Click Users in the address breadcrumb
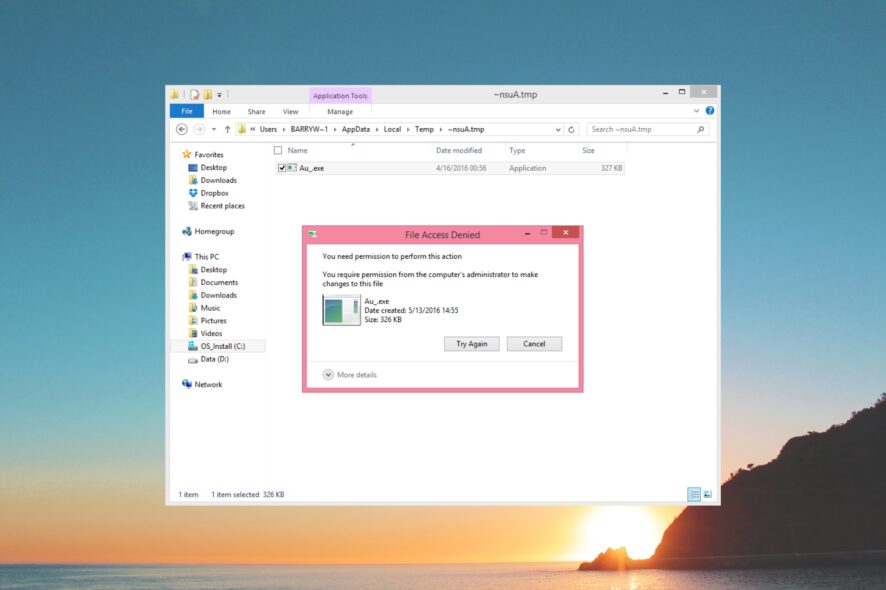Screen dimensions: 886x590 click(x=268, y=129)
